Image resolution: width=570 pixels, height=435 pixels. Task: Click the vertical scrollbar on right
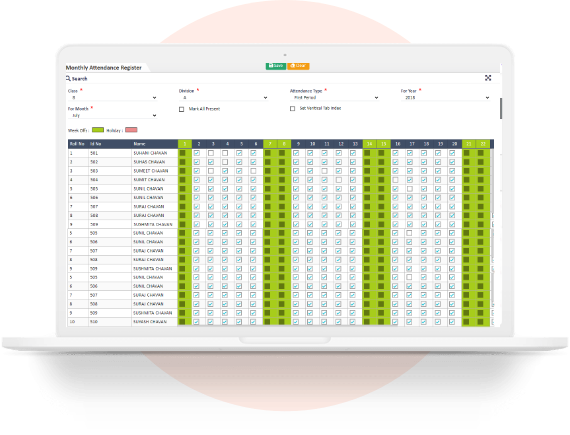point(501,108)
